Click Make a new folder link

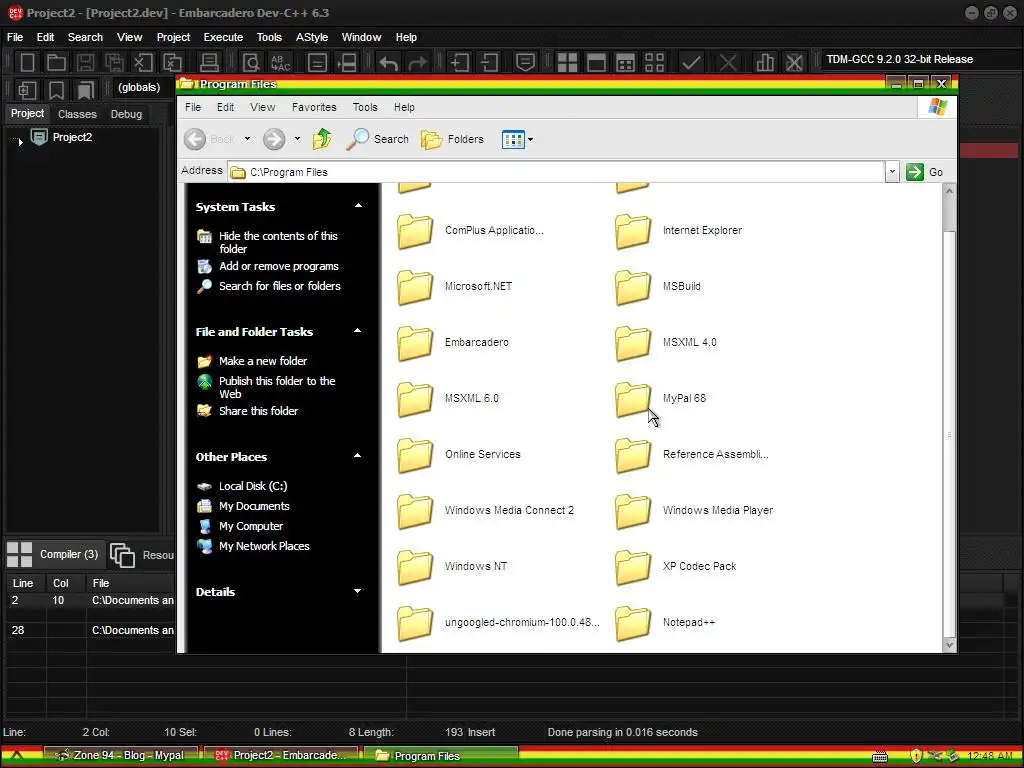[x=263, y=361]
